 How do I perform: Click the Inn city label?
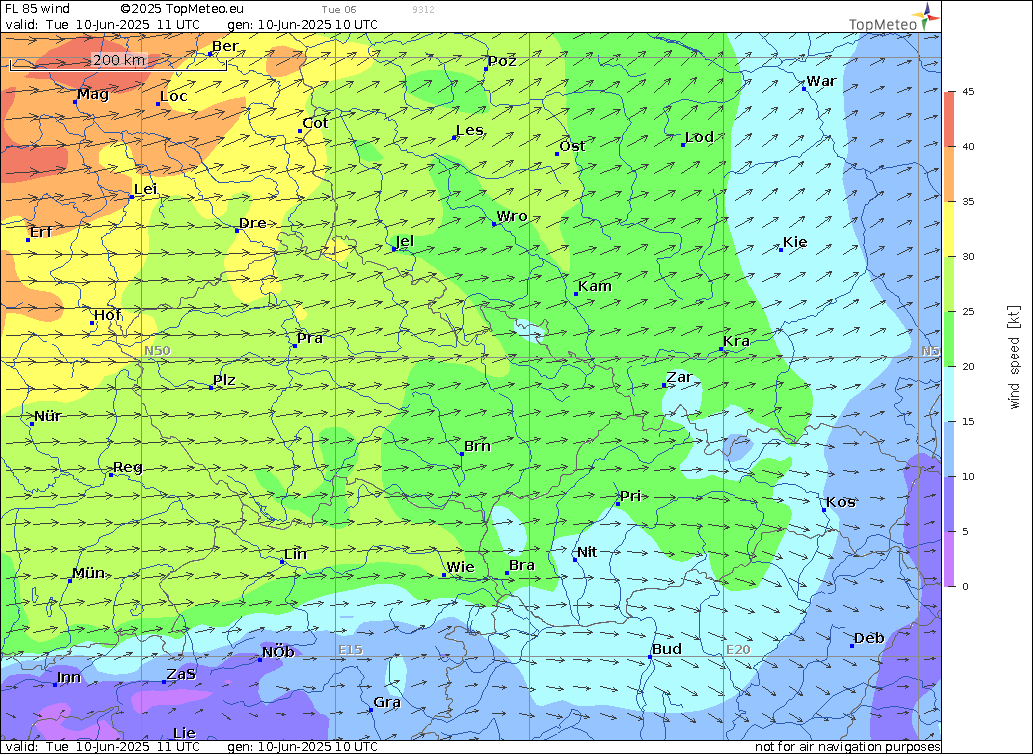[69, 678]
